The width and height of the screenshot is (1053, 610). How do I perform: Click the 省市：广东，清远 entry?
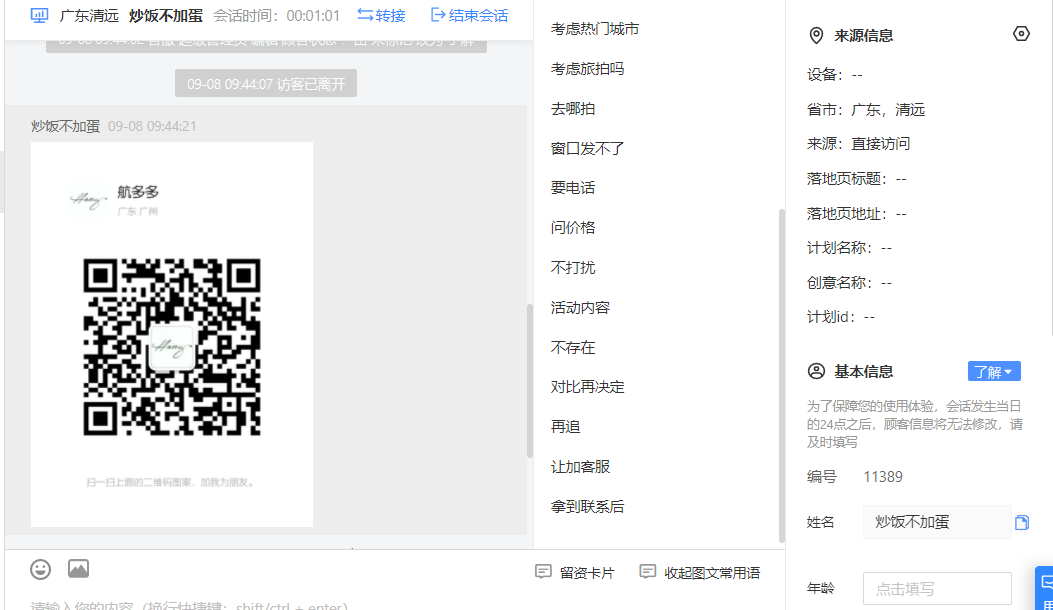[x=866, y=110]
